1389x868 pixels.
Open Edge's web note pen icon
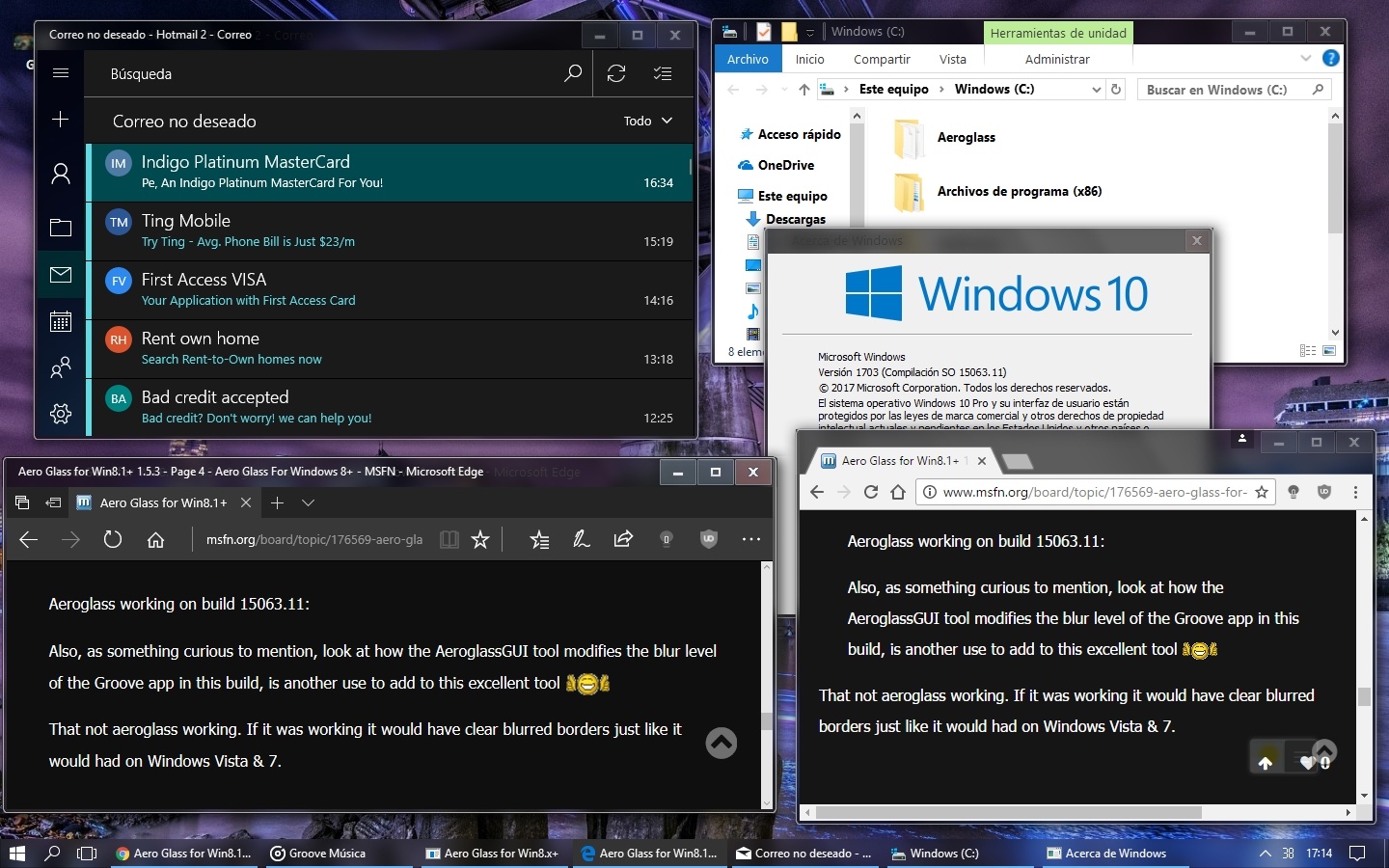[x=581, y=539]
